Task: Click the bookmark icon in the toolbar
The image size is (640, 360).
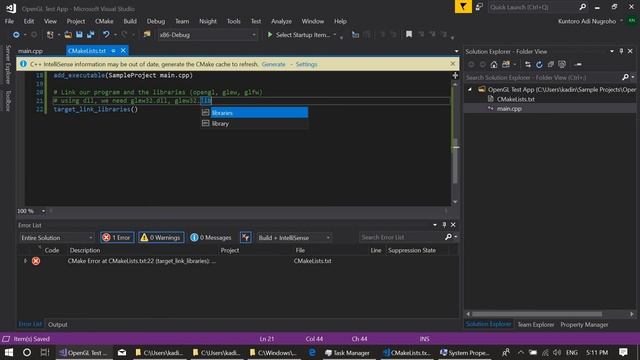Action: coord(409,35)
